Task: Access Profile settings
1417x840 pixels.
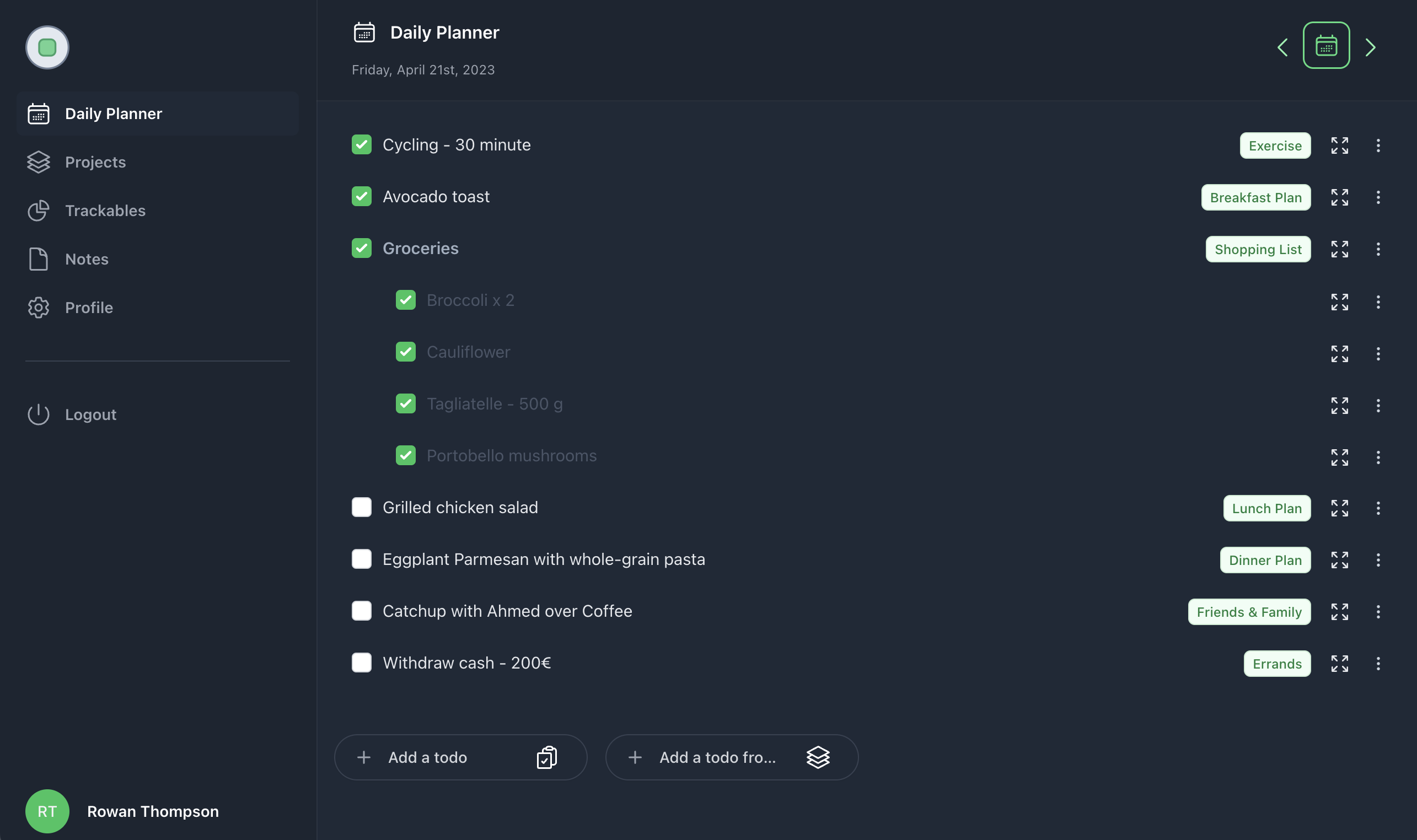Action: click(88, 307)
